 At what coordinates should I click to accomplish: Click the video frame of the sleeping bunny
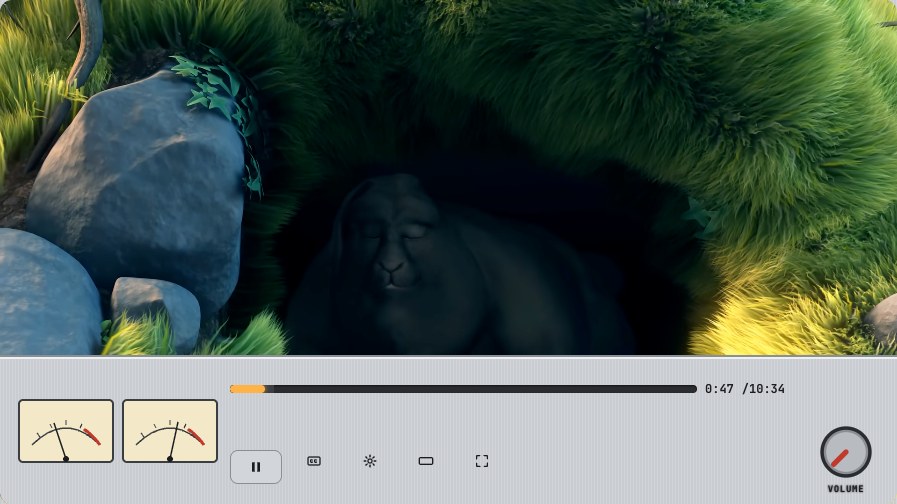click(448, 177)
